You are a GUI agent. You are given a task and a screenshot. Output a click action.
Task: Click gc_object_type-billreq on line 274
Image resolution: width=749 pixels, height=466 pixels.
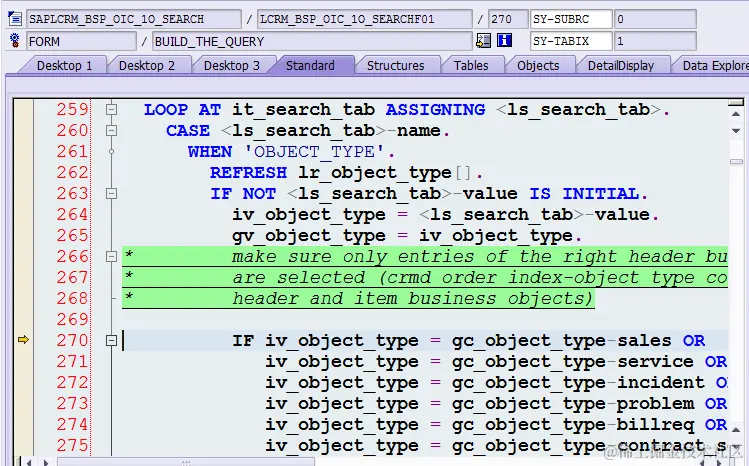pyautogui.click(x=572, y=424)
